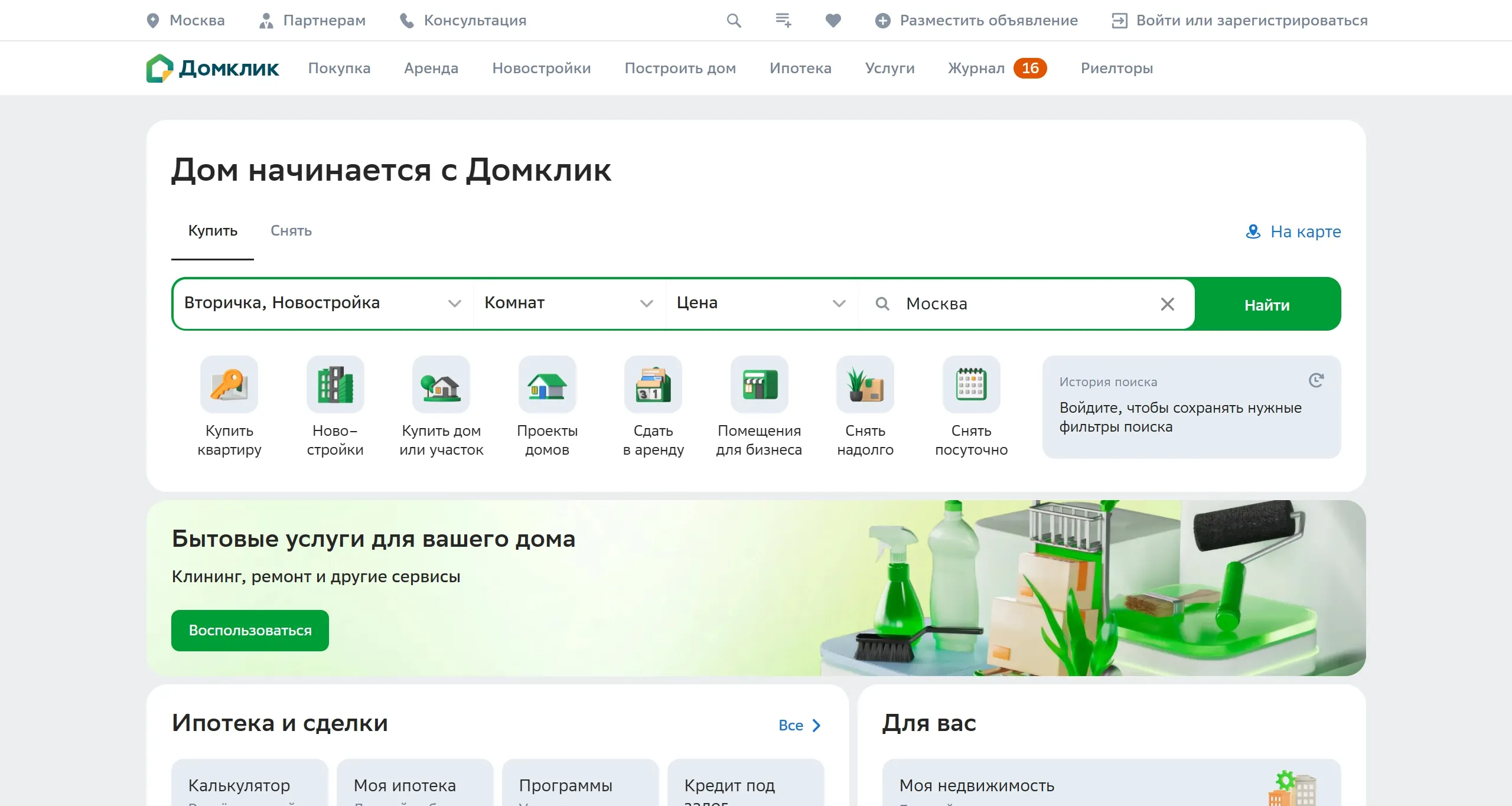Click the Воспользоваться button
Screen dimensions: 1512x806
250,631
